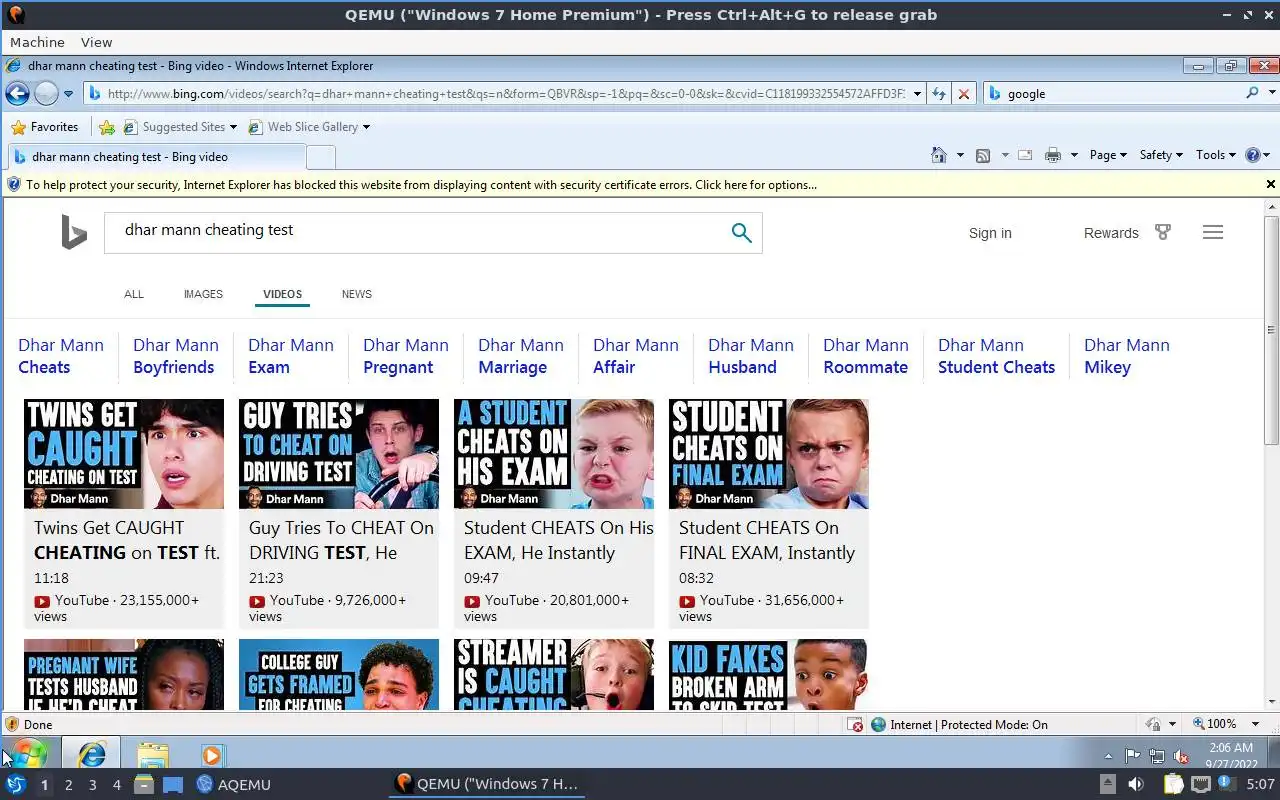
Task: Click the Print icon in command bar
Action: pyautogui.click(x=1052, y=155)
